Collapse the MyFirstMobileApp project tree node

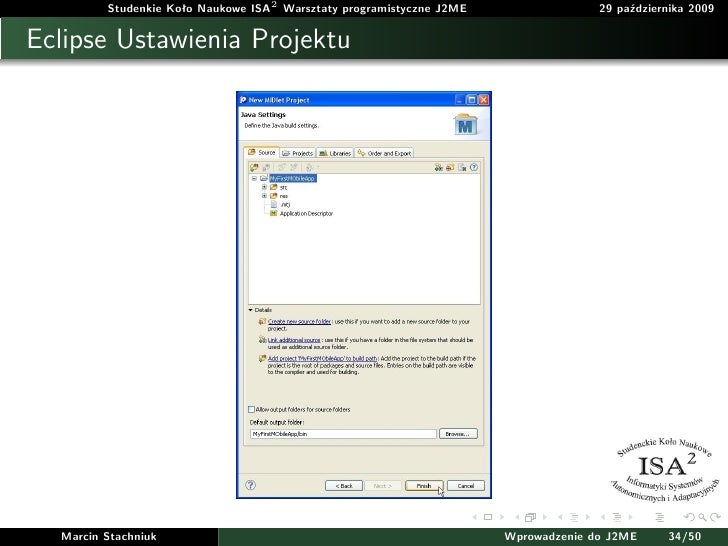tap(254, 178)
